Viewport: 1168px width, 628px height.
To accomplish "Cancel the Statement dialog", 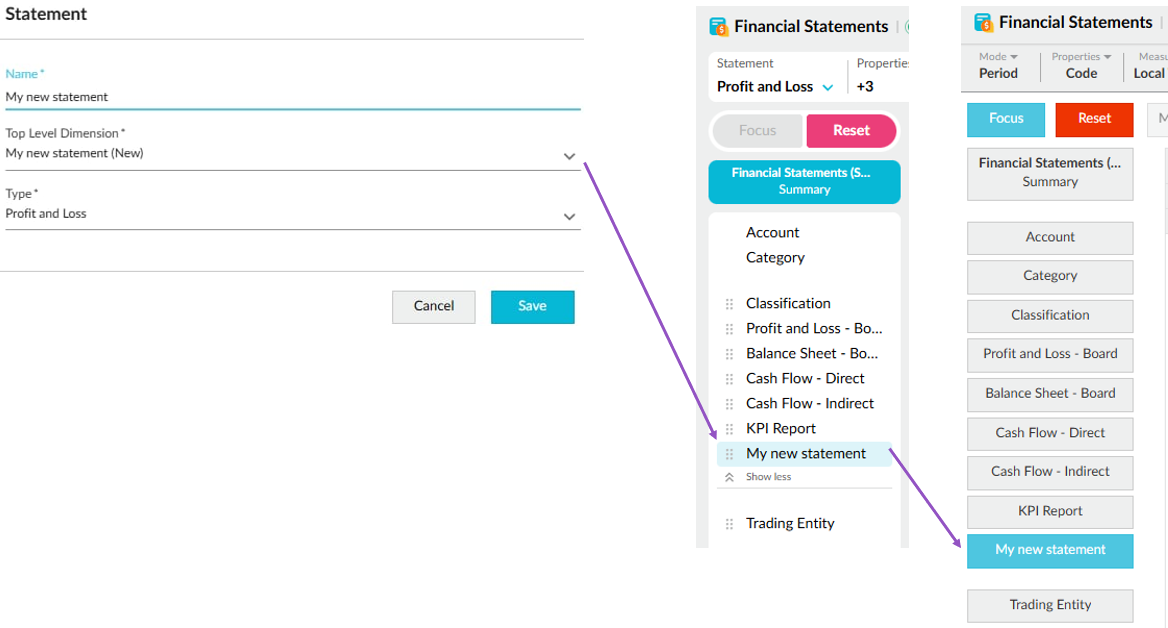I will tap(433, 307).
